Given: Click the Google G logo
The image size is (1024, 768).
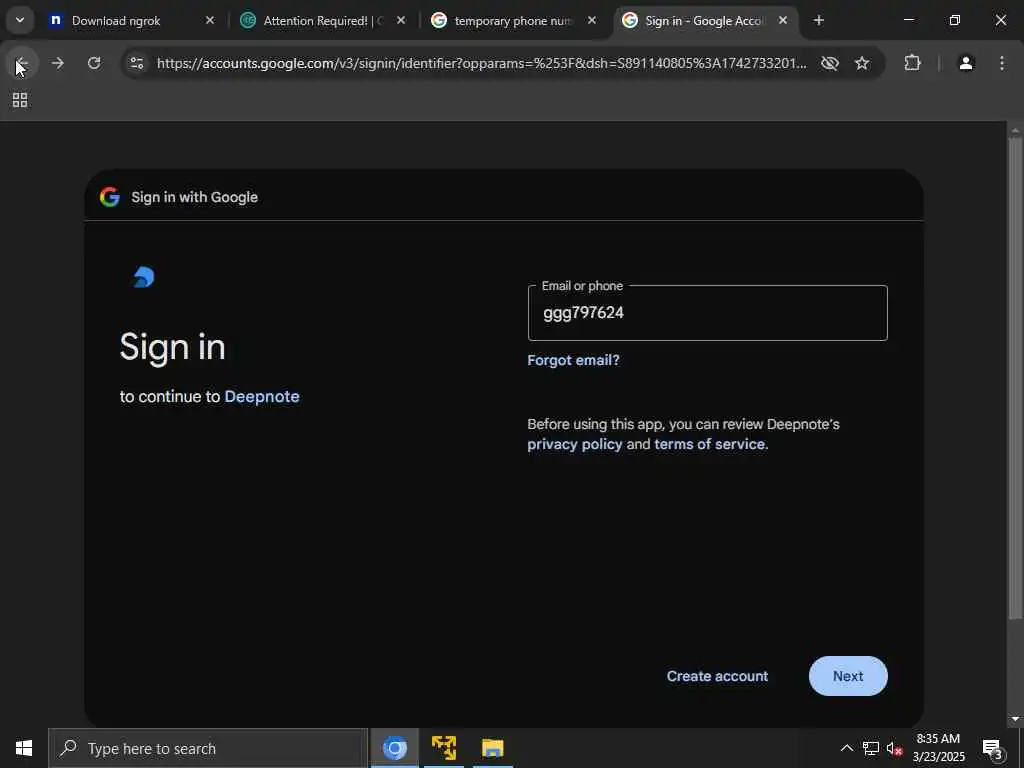Looking at the screenshot, I should point(110,197).
